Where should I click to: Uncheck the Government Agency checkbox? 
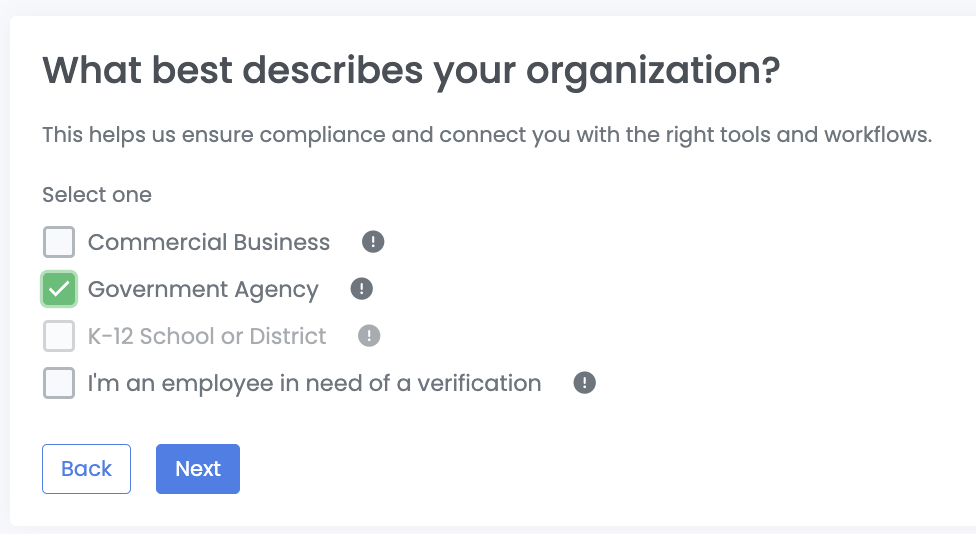[59, 289]
